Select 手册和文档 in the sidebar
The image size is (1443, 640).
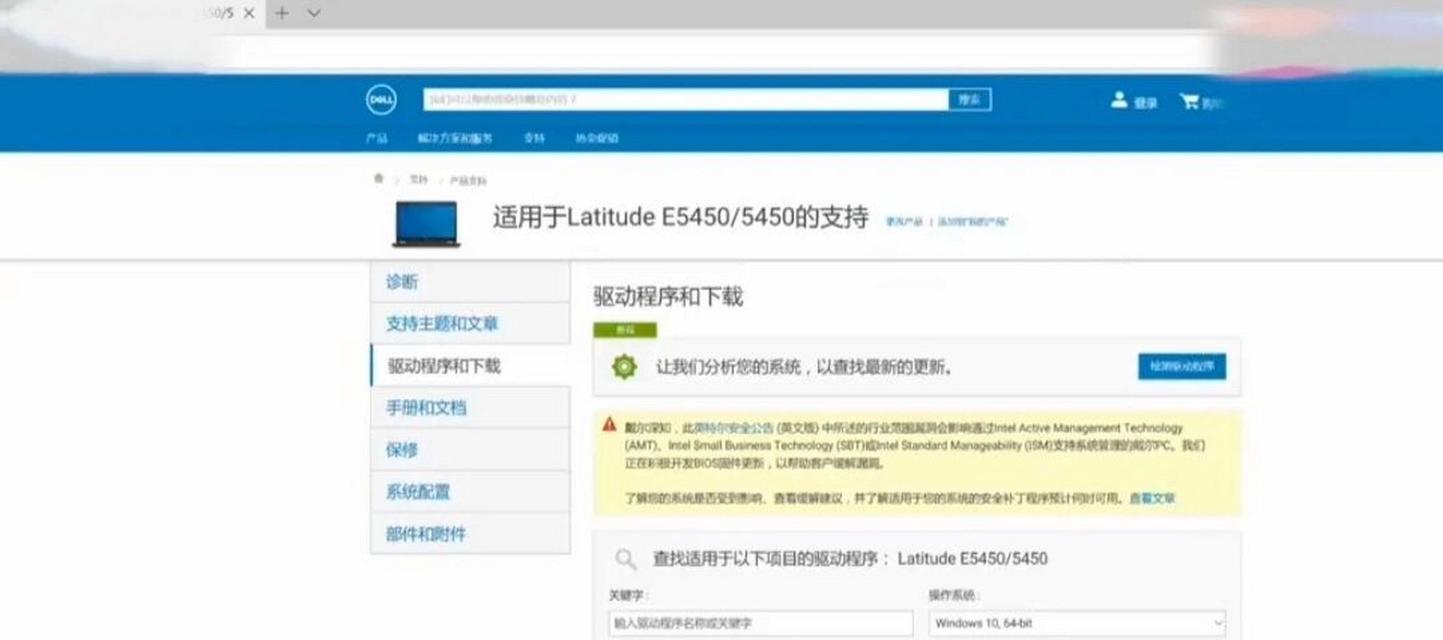[x=470, y=408]
